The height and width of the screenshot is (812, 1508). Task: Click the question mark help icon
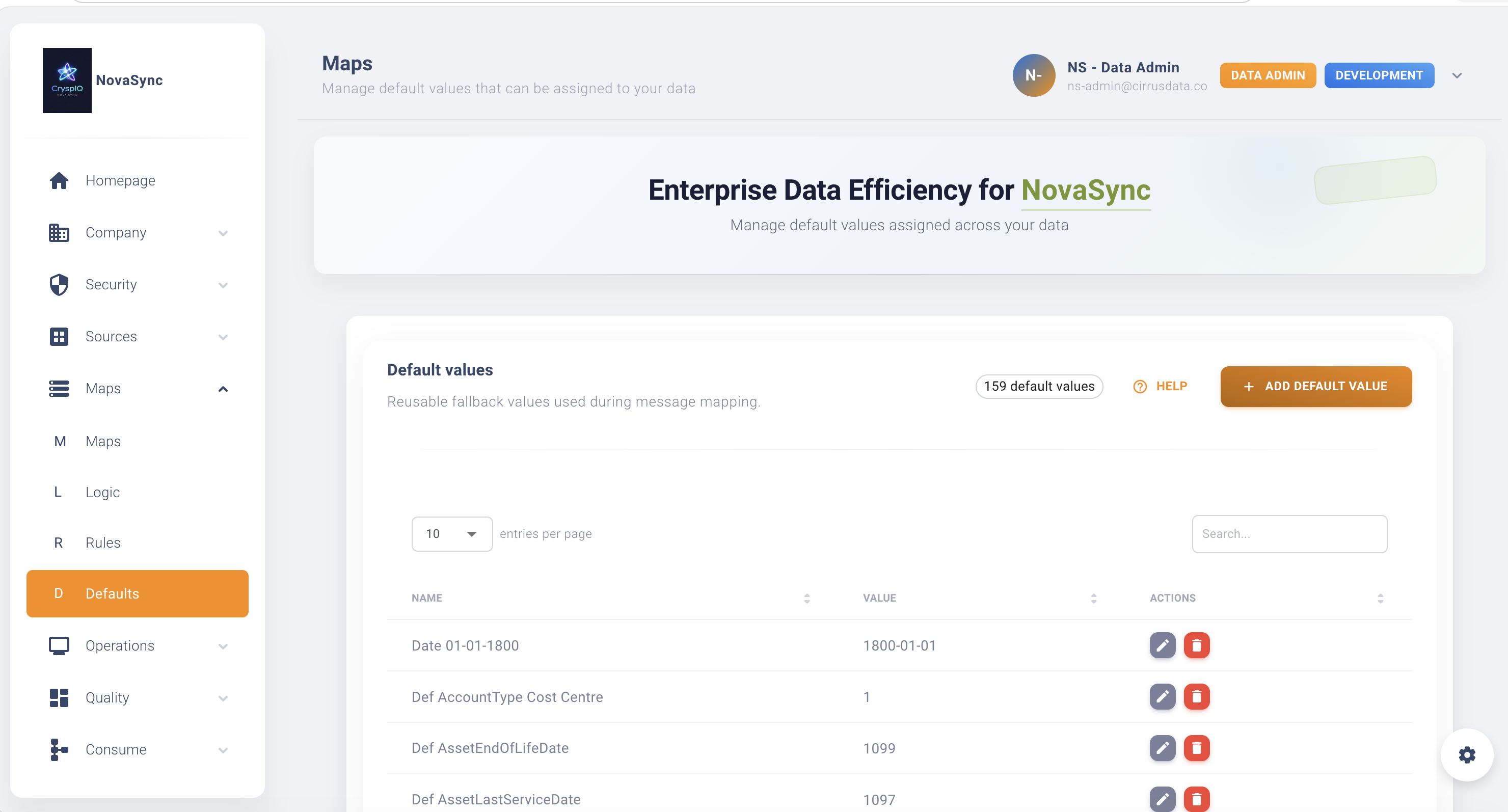point(1140,387)
